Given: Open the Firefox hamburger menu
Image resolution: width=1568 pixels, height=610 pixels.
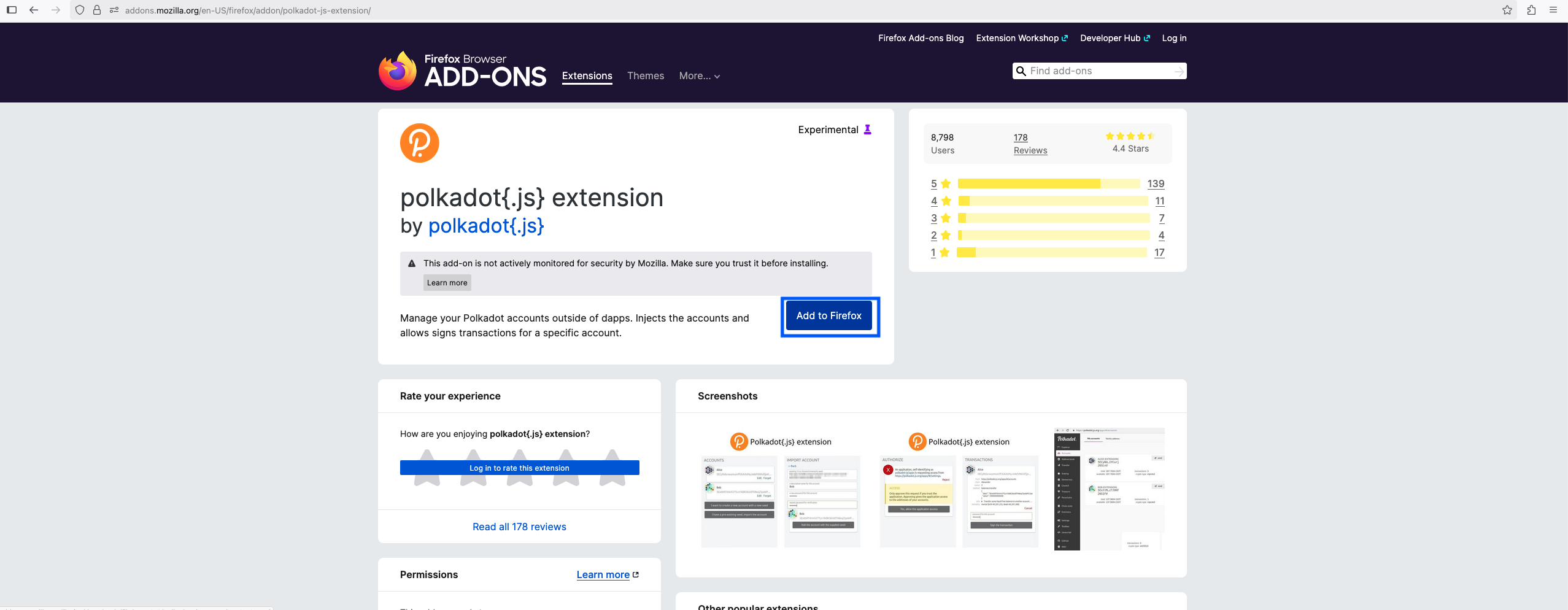Looking at the screenshot, I should 1553,10.
